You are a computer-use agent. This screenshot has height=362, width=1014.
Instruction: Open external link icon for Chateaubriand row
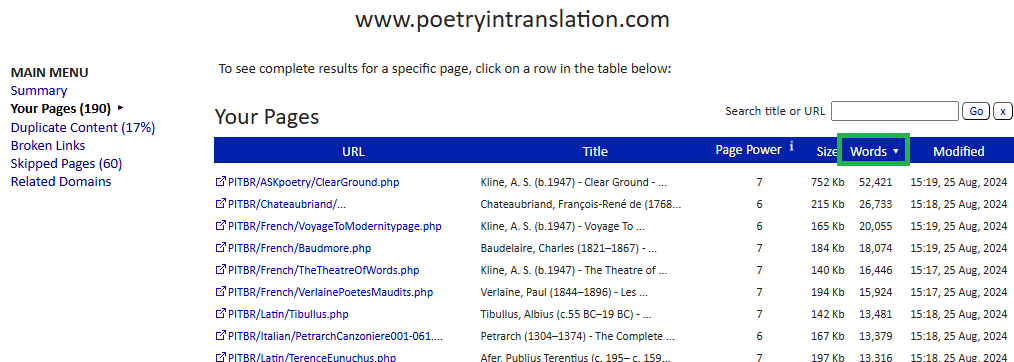pos(221,204)
